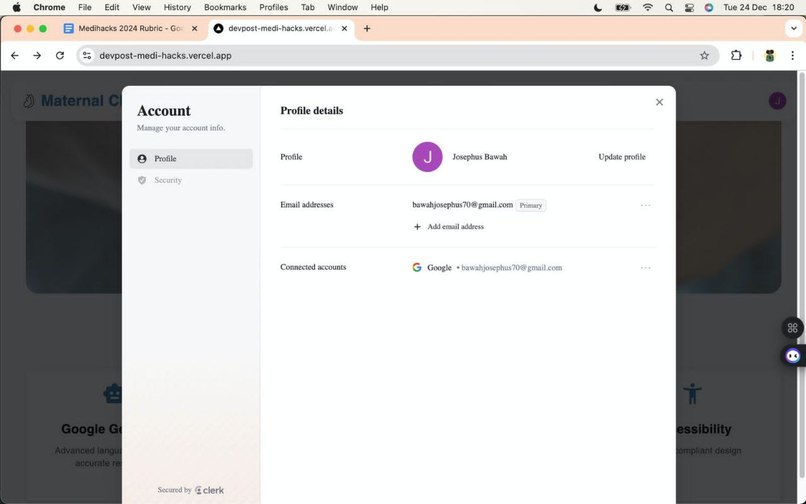This screenshot has width=806, height=504.
Task: Click the Google logo in connected accounts
Action: (417, 267)
